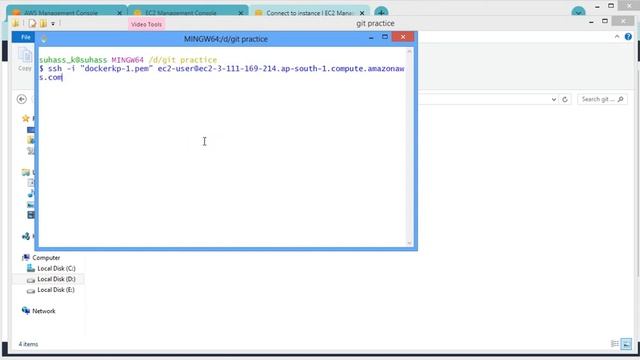The width and height of the screenshot is (640, 360).
Task: Open a new browser tab
Action: 381,12
